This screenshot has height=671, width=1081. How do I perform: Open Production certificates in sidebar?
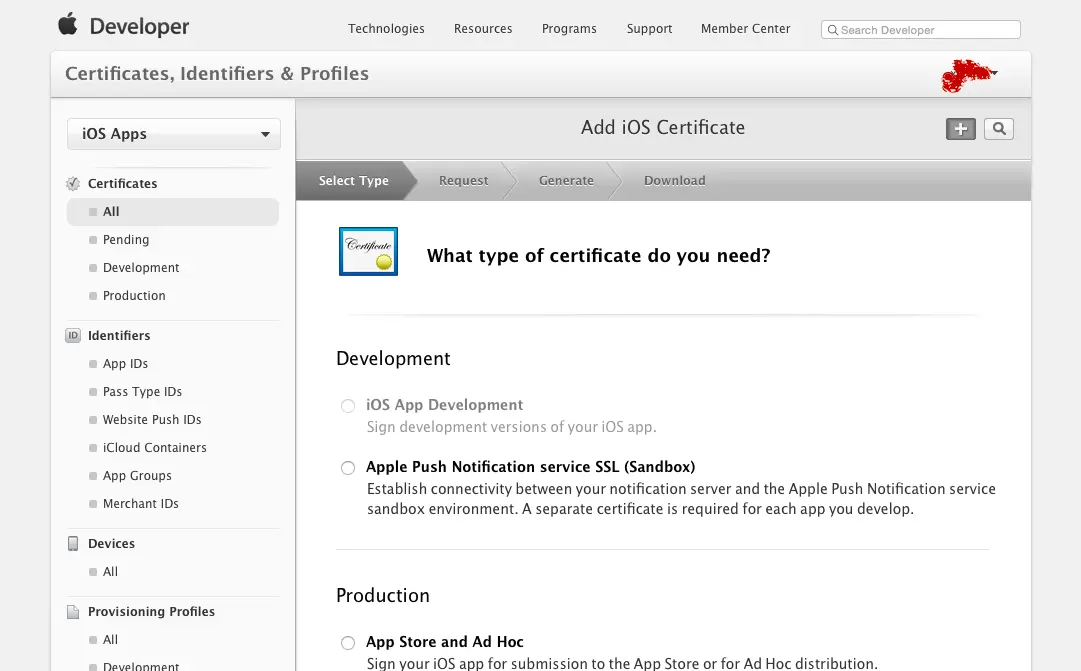(134, 295)
